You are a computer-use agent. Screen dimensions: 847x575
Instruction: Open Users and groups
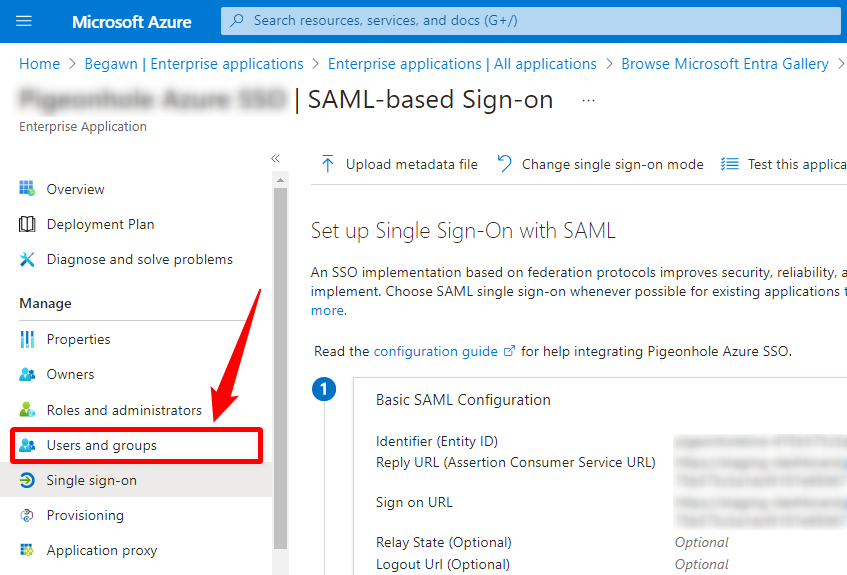[x=102, y=445]
